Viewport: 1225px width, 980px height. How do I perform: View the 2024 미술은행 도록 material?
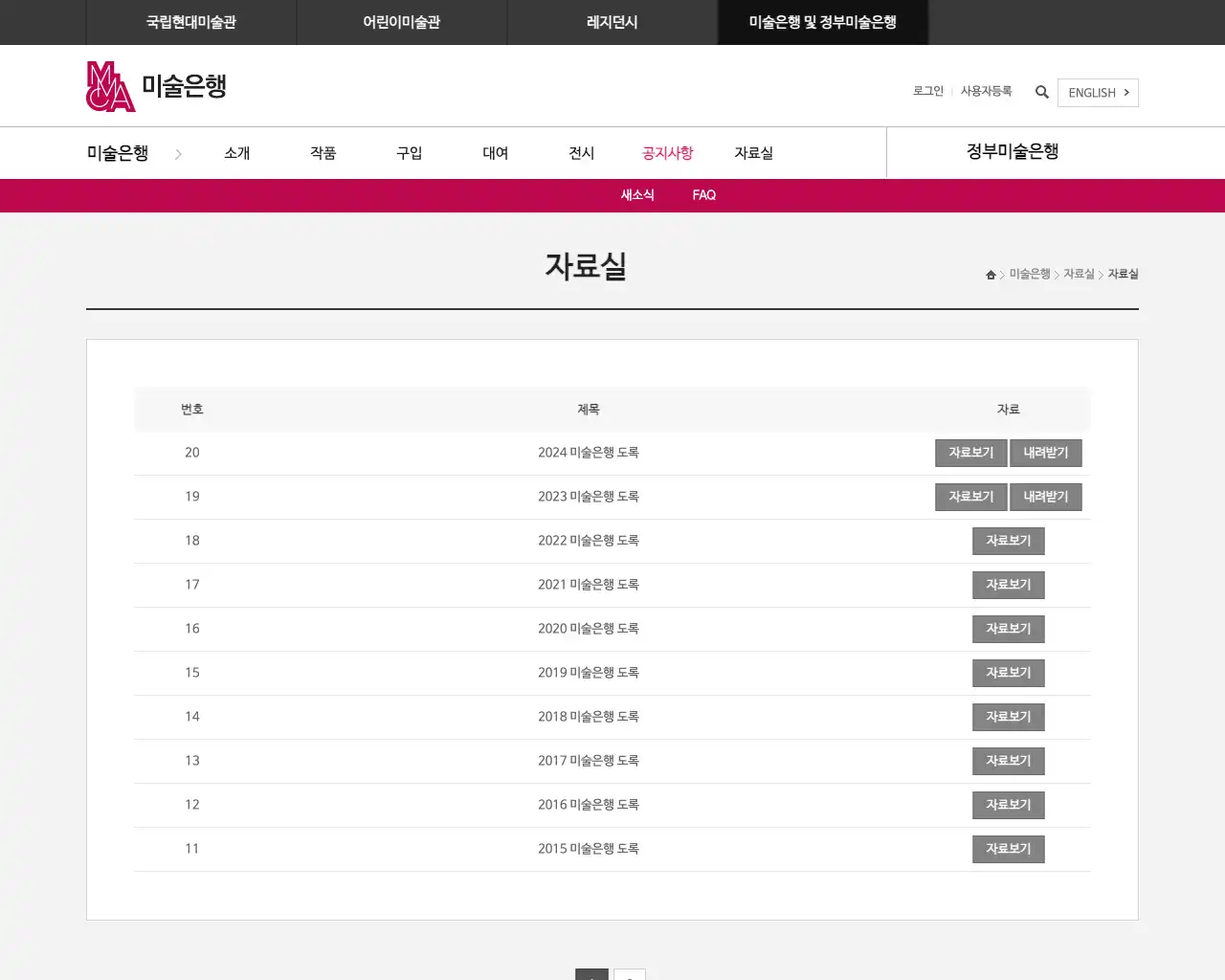(x=971, y=453)
